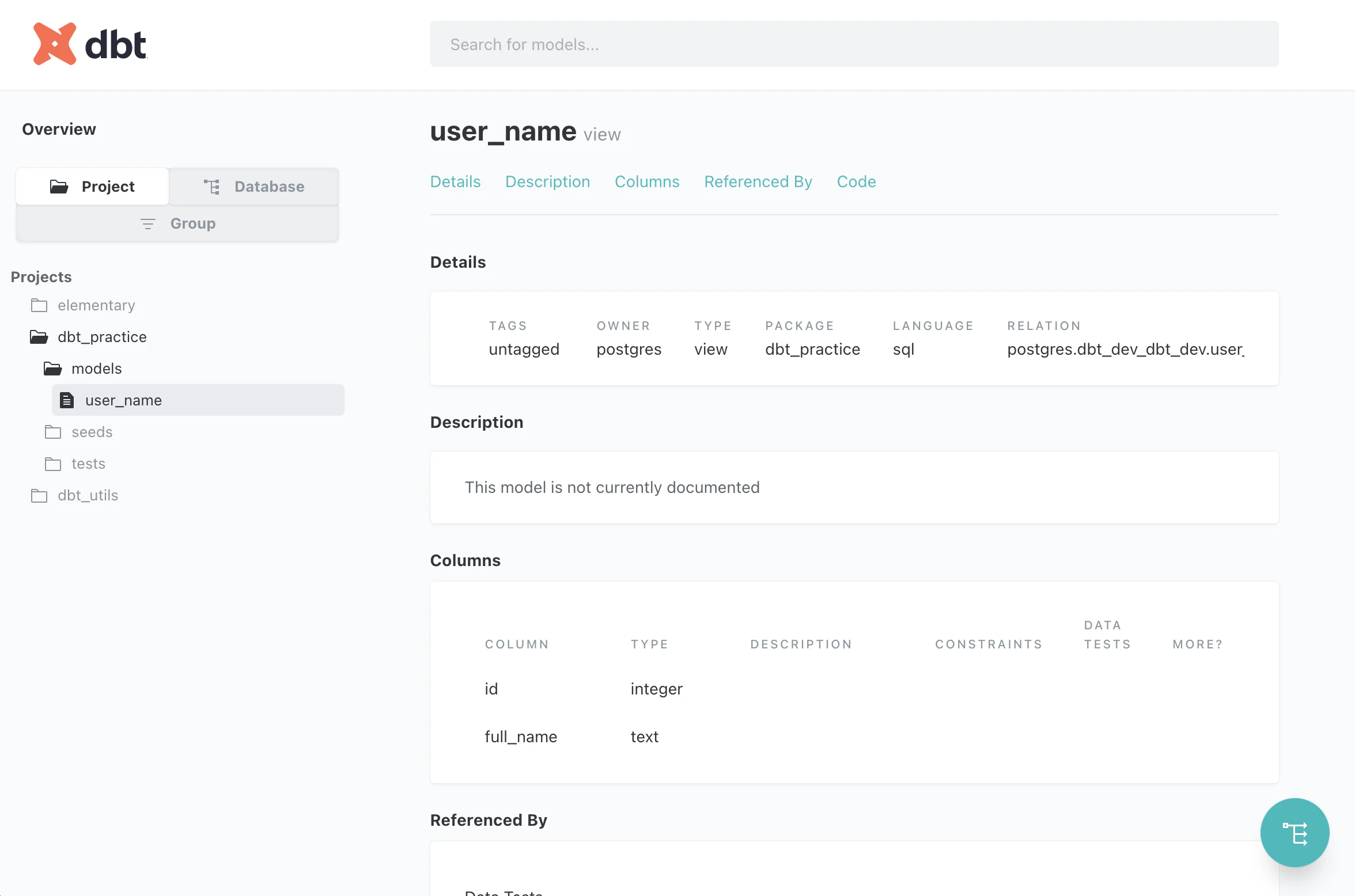The width and height of the screenshot is (1355, 896).
Task: Collapse the models folder
Action: click(x=97, y=369)
